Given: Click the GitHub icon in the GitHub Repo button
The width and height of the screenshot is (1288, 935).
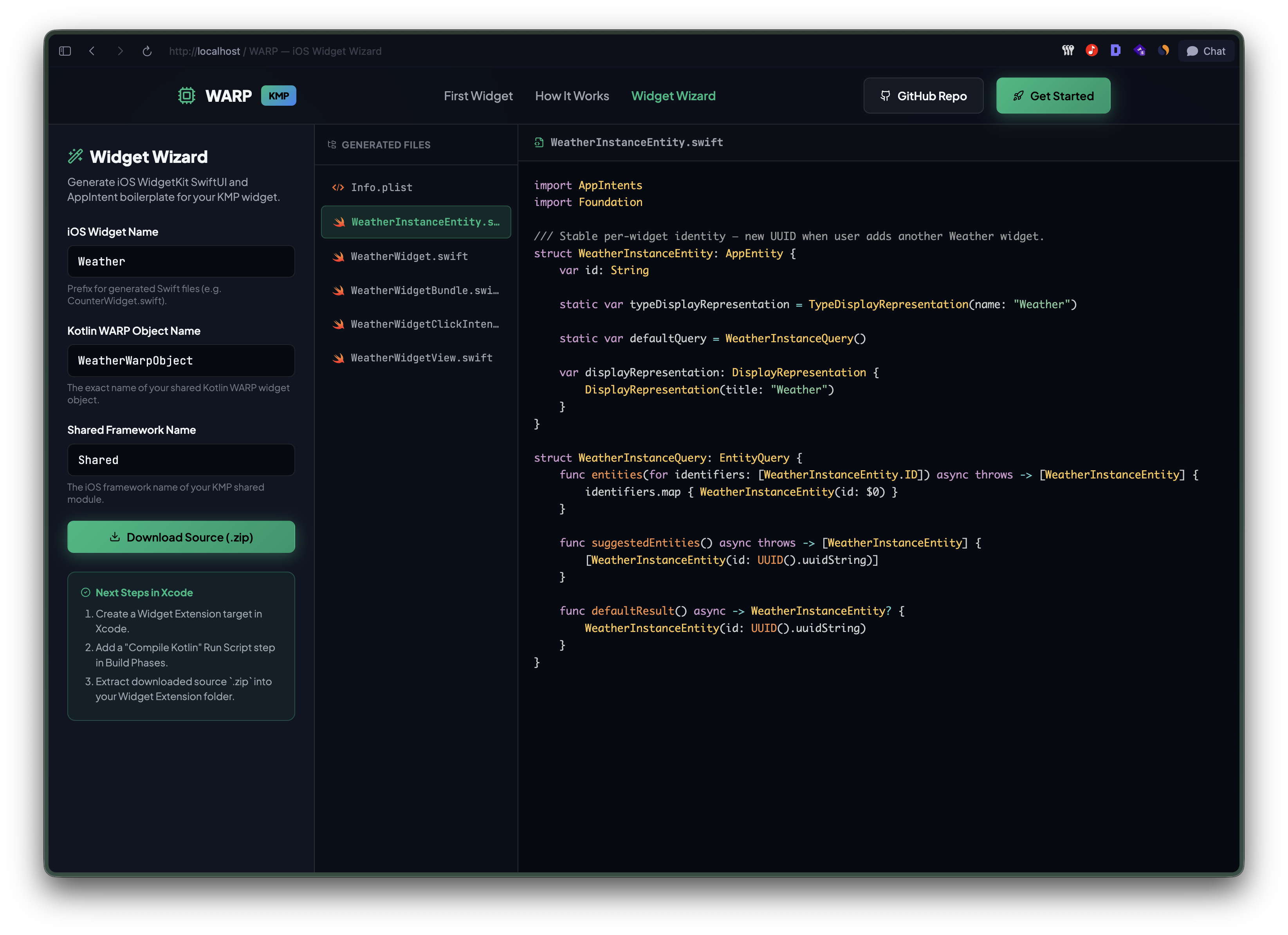Looking at the screenshot, I should [886, 96].
